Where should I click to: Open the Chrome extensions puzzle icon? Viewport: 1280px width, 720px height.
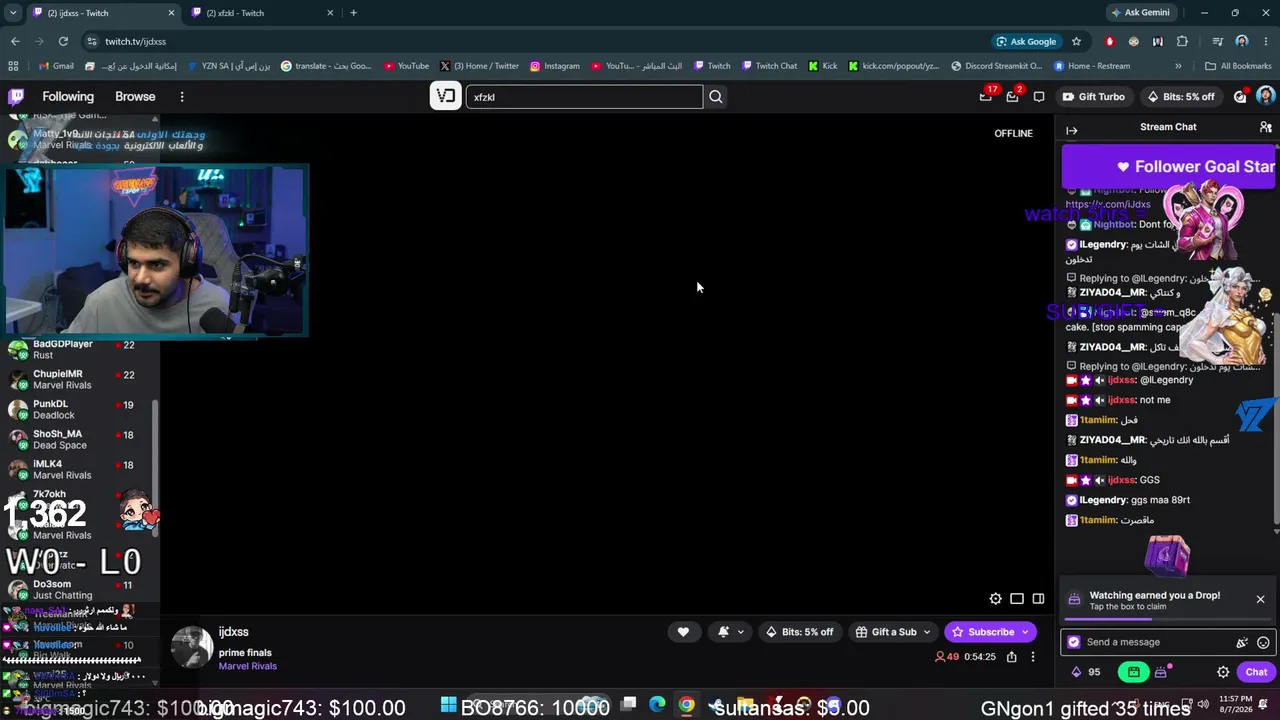pyautogui.click(x=1182, y=41)
